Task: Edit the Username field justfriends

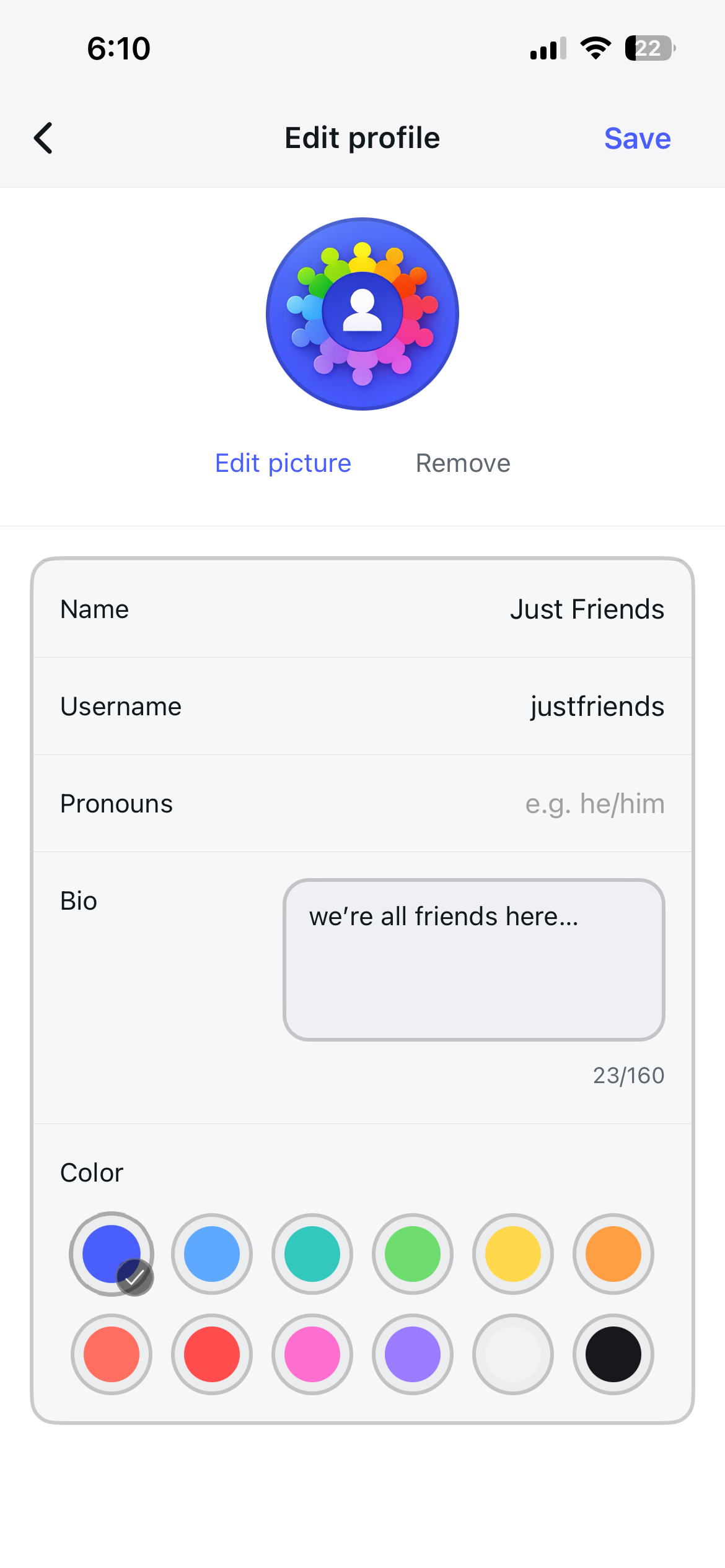Action: [x=596, y=707]
